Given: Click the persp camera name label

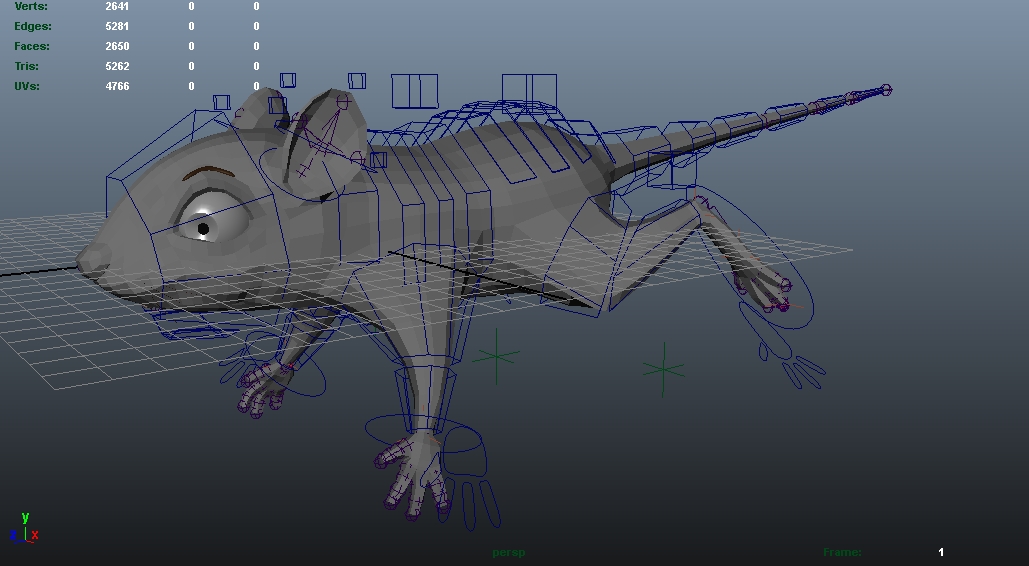Looking at the screenshot, I should (x=509, y=552).
